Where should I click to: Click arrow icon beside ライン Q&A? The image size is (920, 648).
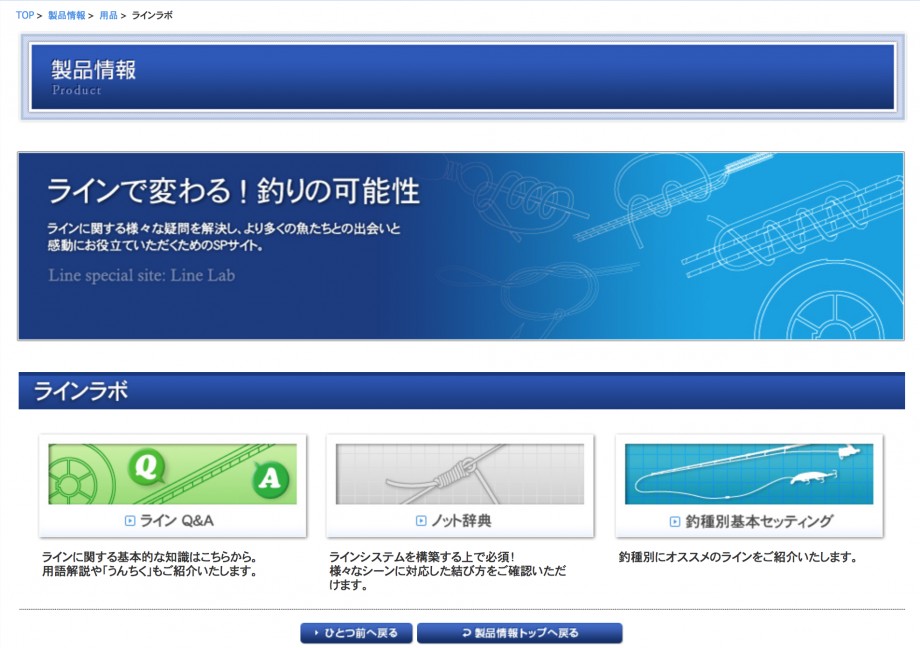pyautogui.click(x=130, y=521)
